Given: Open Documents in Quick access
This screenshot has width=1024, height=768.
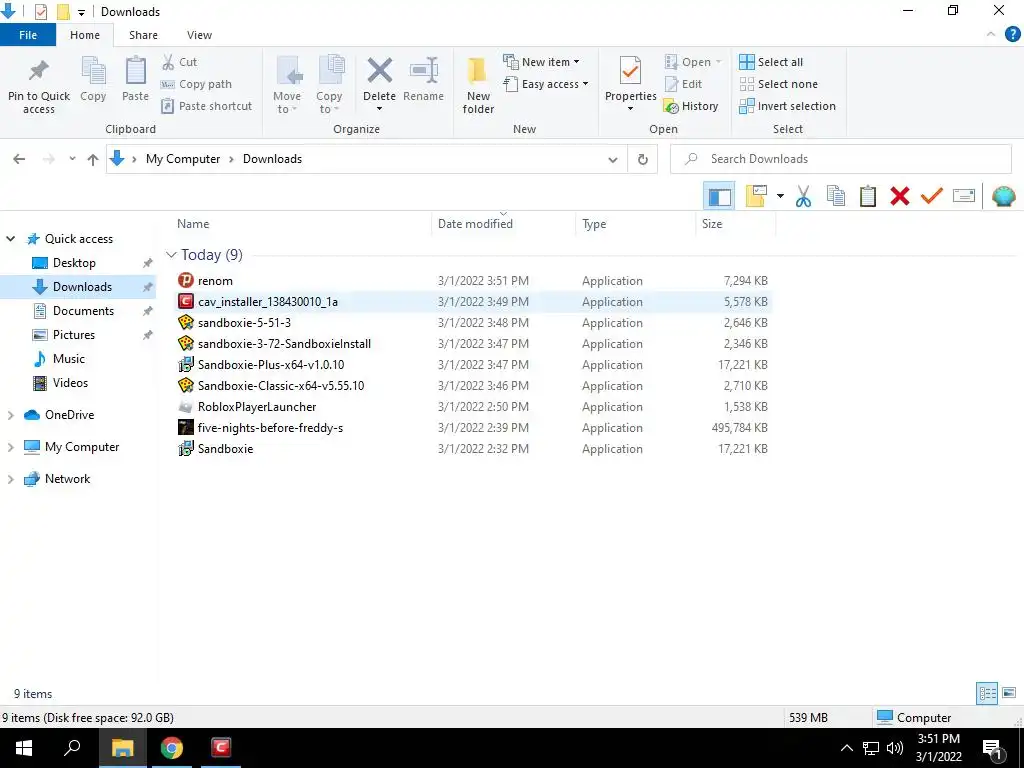Looking at the screenshot, I should click(83, 311).
